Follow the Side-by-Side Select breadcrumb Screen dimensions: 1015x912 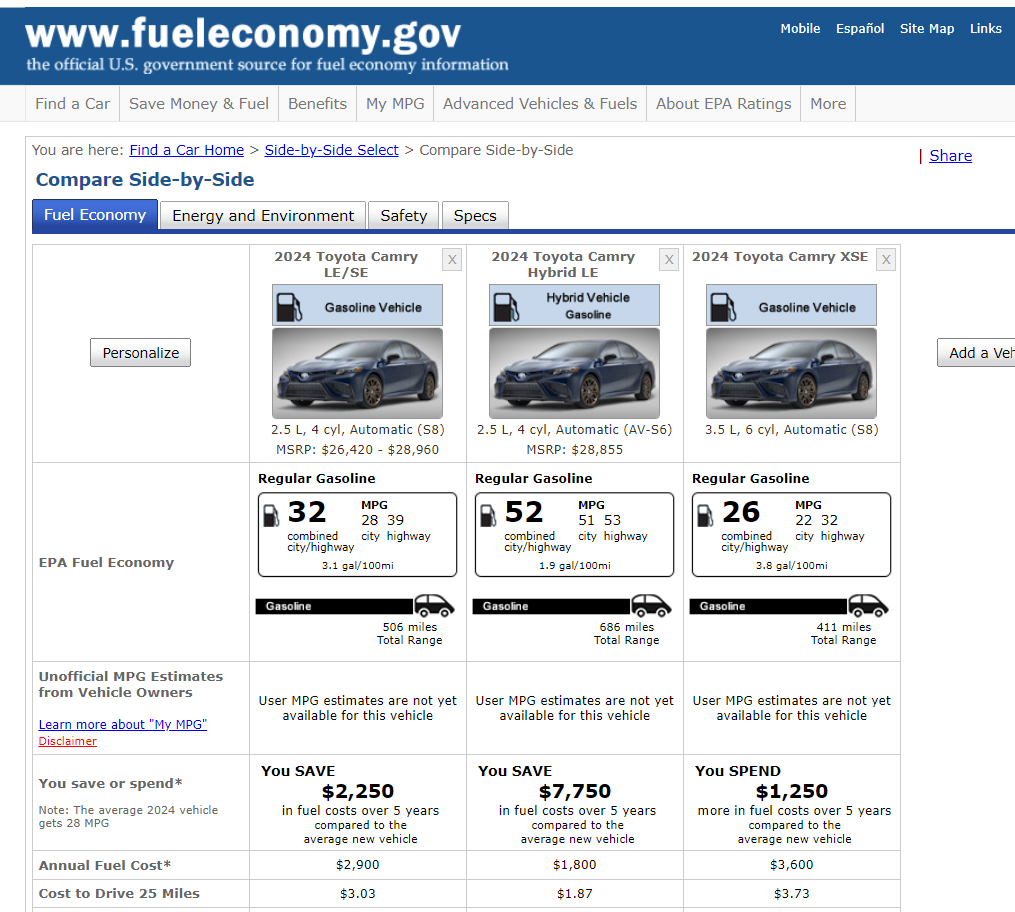tap(331, 150)
